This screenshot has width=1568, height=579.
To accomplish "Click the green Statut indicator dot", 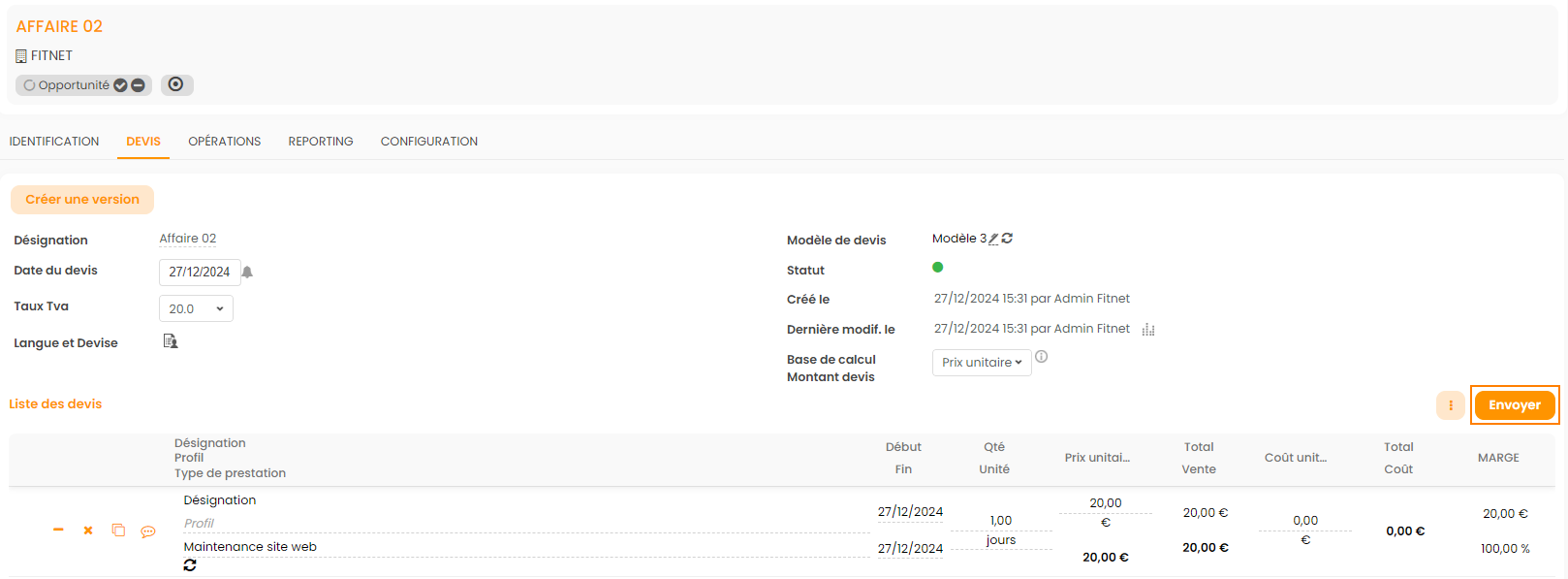I will 938,268.
